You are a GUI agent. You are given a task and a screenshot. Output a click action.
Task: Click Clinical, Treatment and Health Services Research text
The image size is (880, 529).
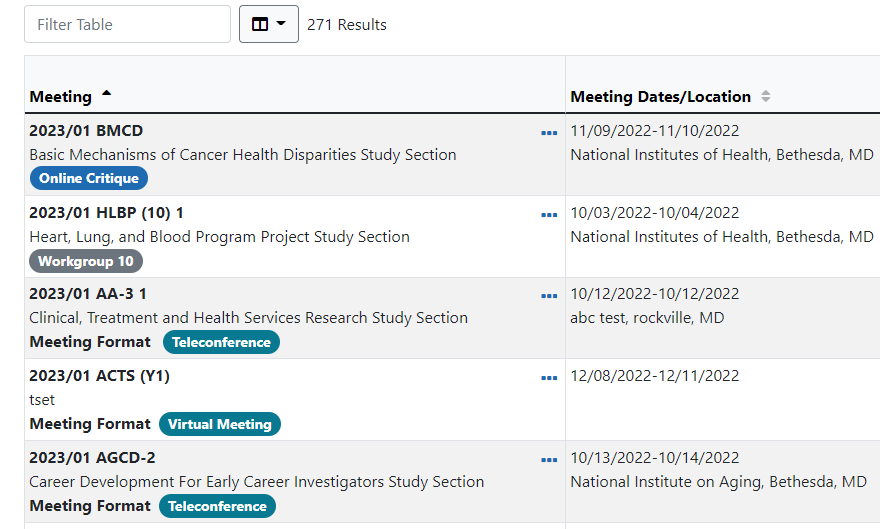pos(248,318)
